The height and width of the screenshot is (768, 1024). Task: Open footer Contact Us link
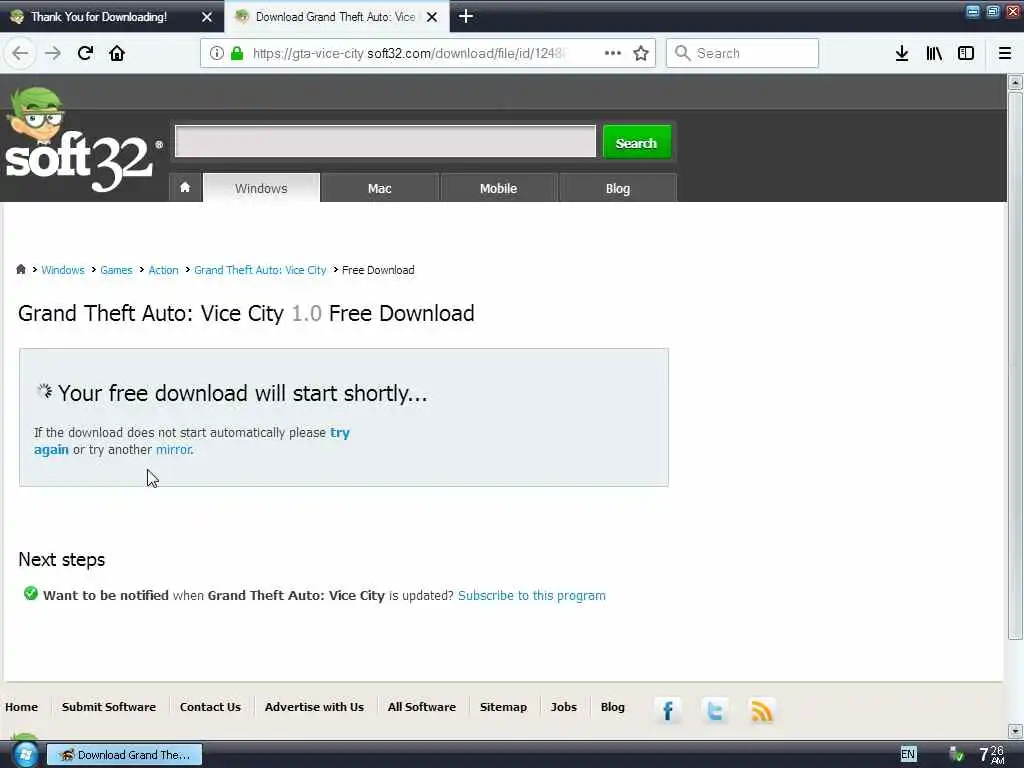coord(210,707)
